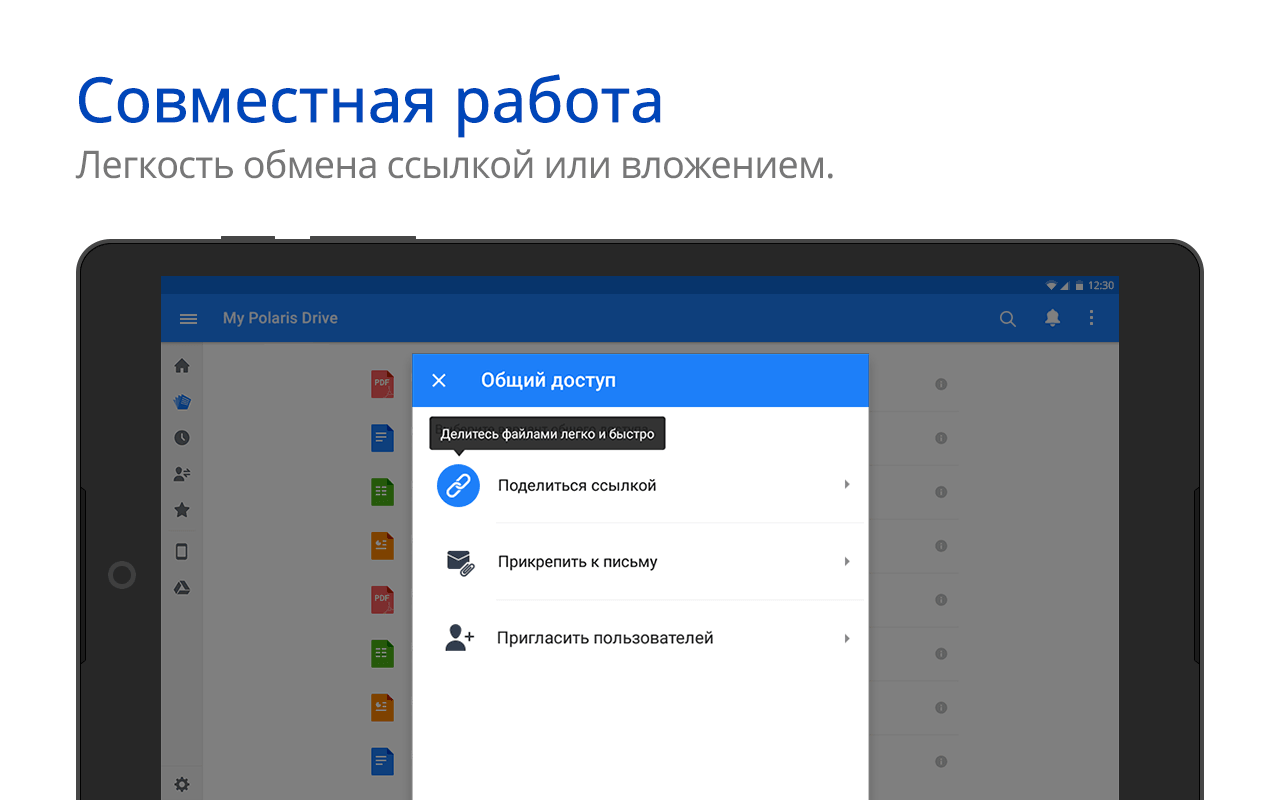Click the search magnifier icon
Viewport: 1280px width, 800px height.
pos(1008,318)
